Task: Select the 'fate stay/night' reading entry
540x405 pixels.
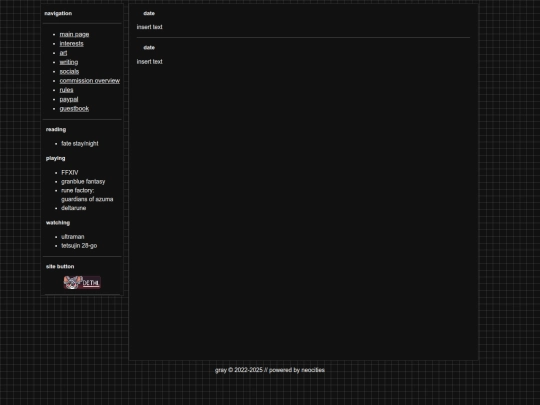Action: coord(80,144)
